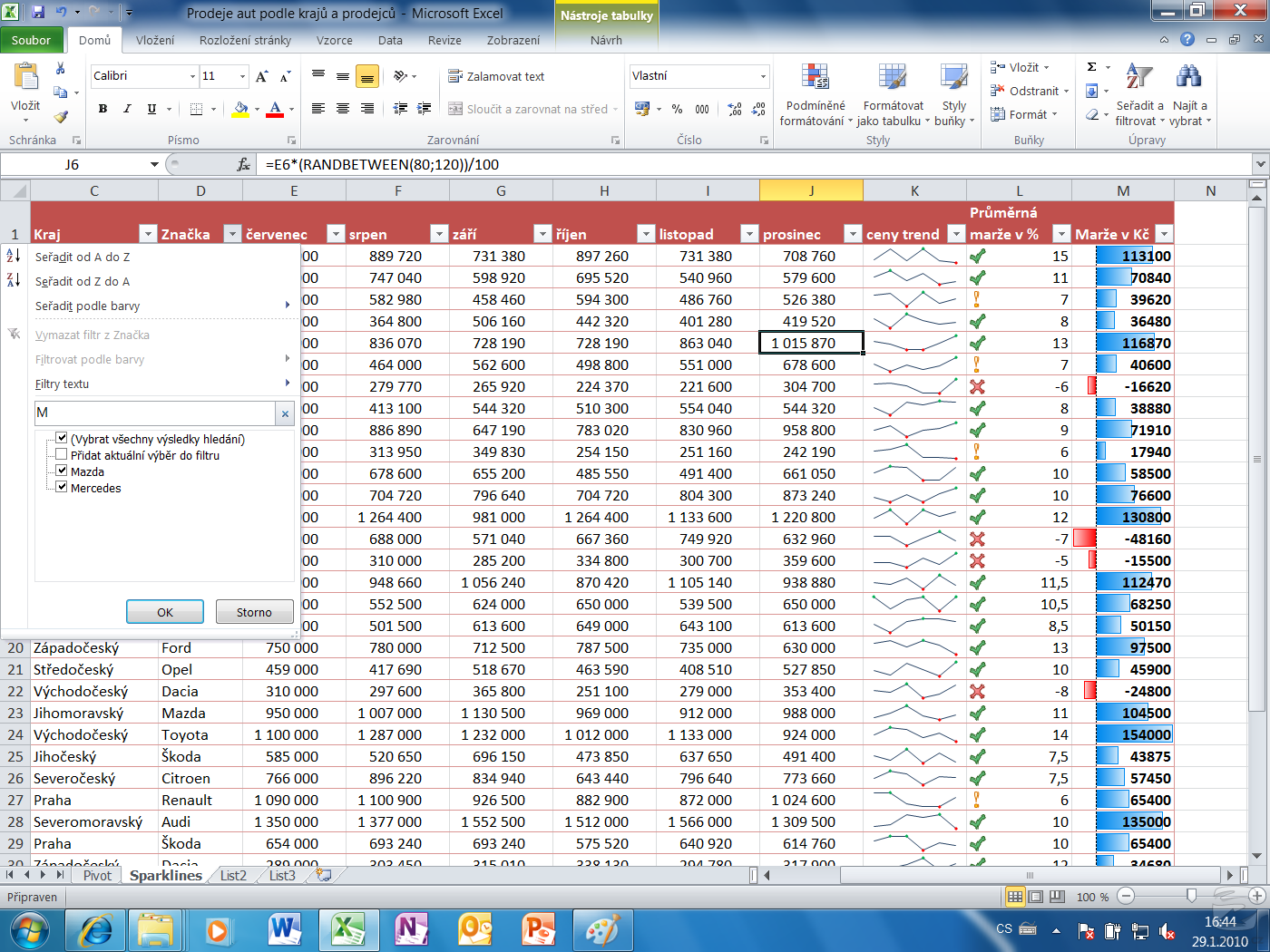1270x952 pixels.
Task: Decrease decimal places
Action: [x=759, y=109]
